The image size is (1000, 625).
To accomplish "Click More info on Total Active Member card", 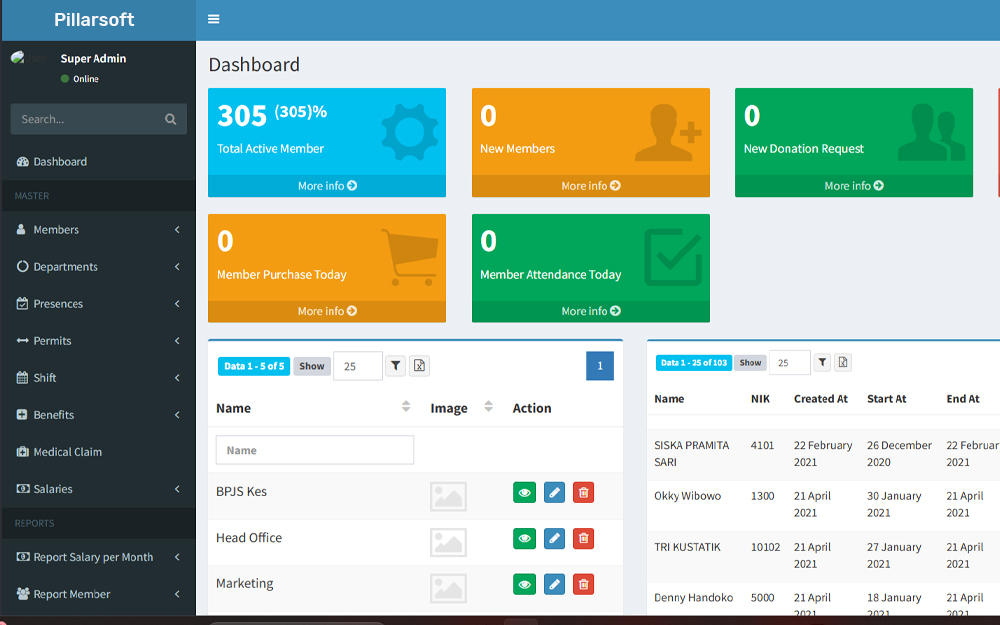I will pos(326,185).
